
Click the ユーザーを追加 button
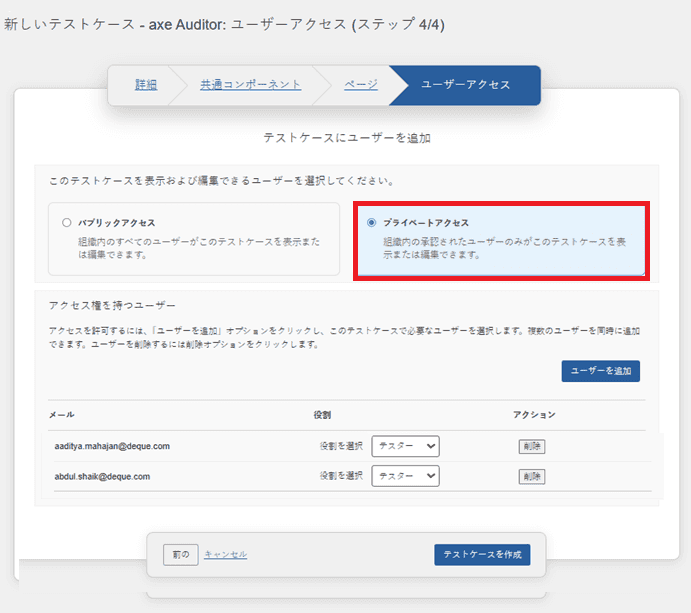600,371
